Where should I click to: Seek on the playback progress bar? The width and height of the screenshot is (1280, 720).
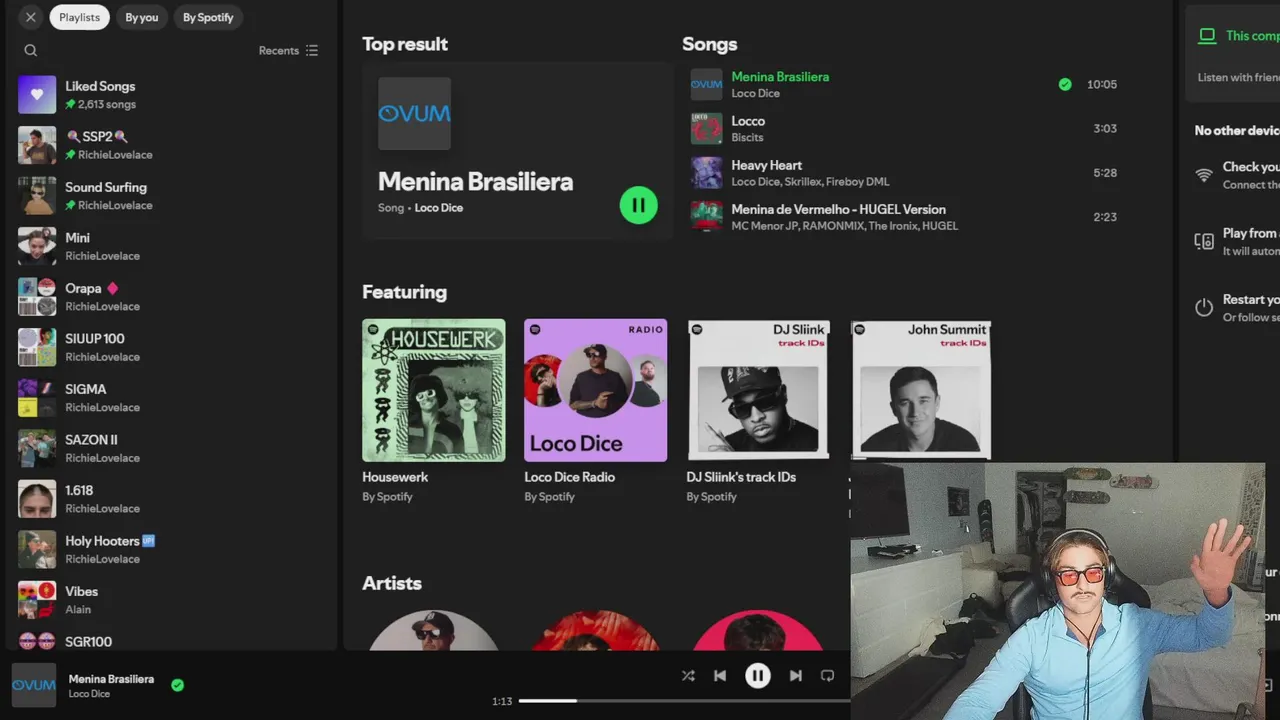[684, 701]
